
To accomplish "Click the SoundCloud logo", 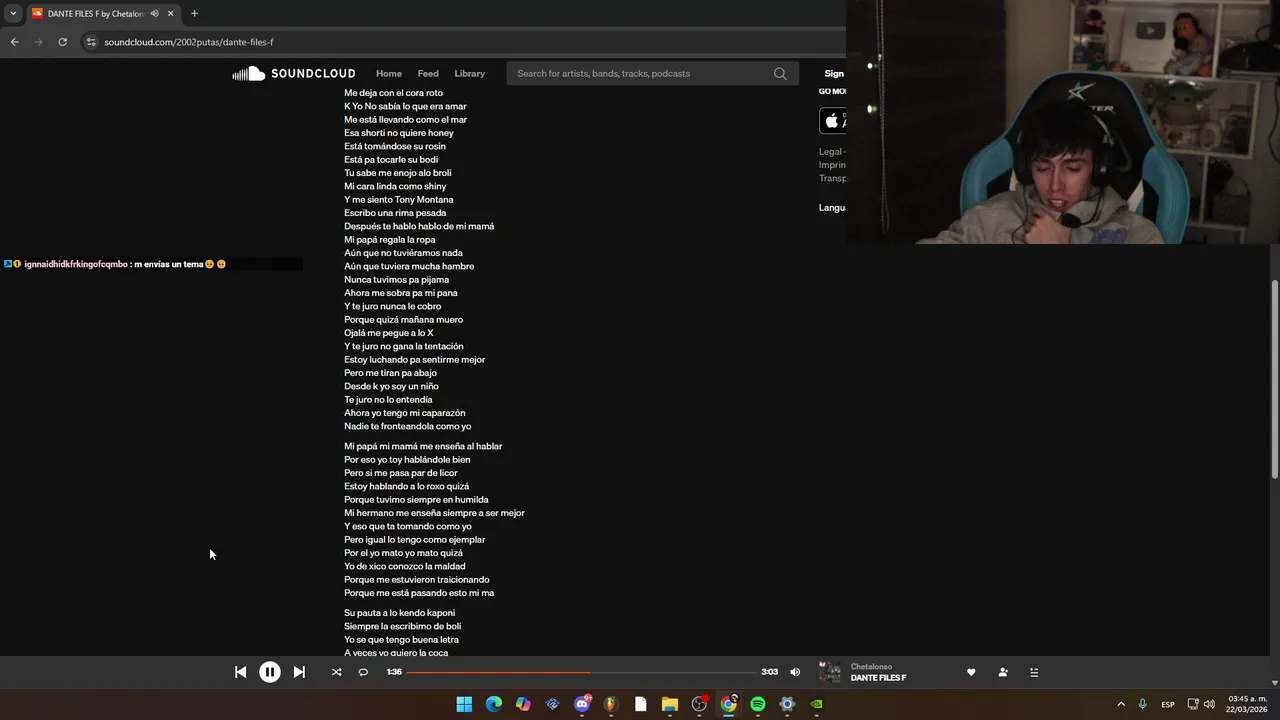I will click(294, 73).
